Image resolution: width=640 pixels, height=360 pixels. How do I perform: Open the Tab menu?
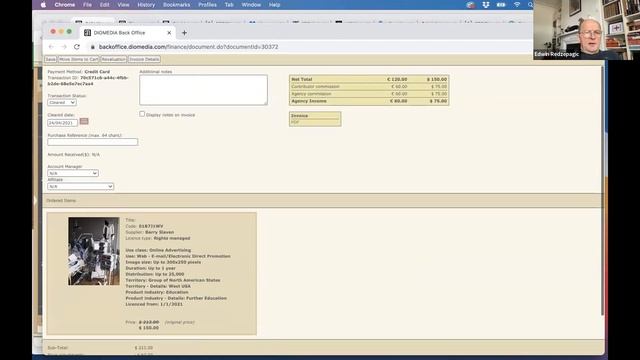pyautogui.click(x=229, y=5)
